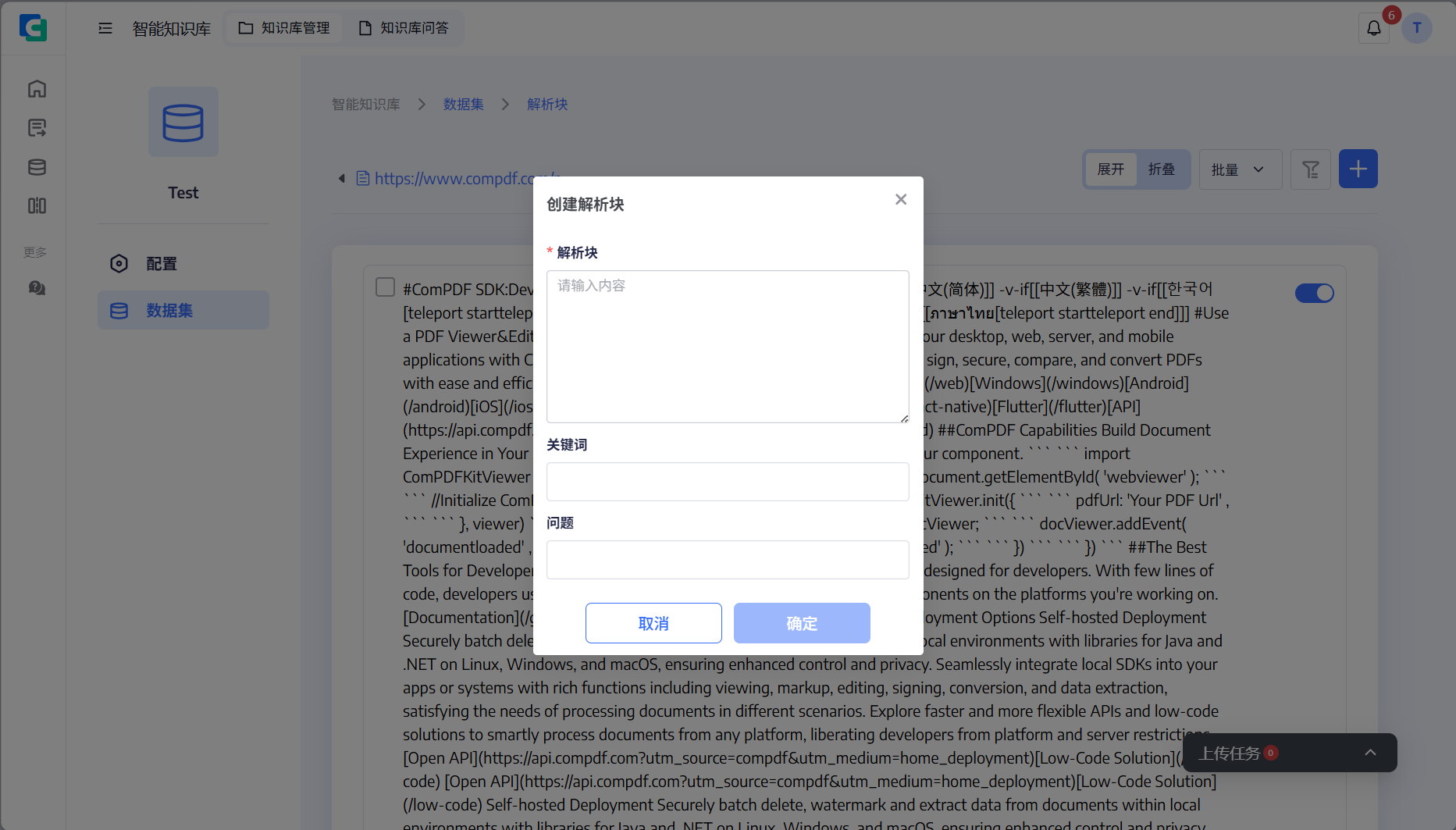Viewport: 1456px width, 830px height.
Task: Click the 更多 sidebar label
Action: (x=35, y=252)
